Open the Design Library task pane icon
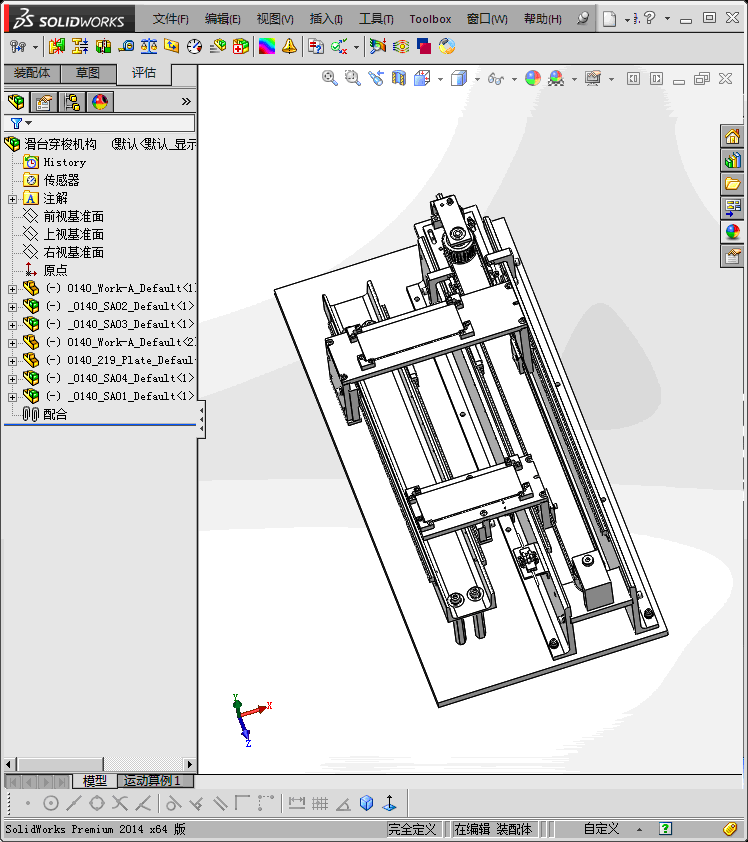This screenshot has width=748, height=842. click(x=732, y=160)
